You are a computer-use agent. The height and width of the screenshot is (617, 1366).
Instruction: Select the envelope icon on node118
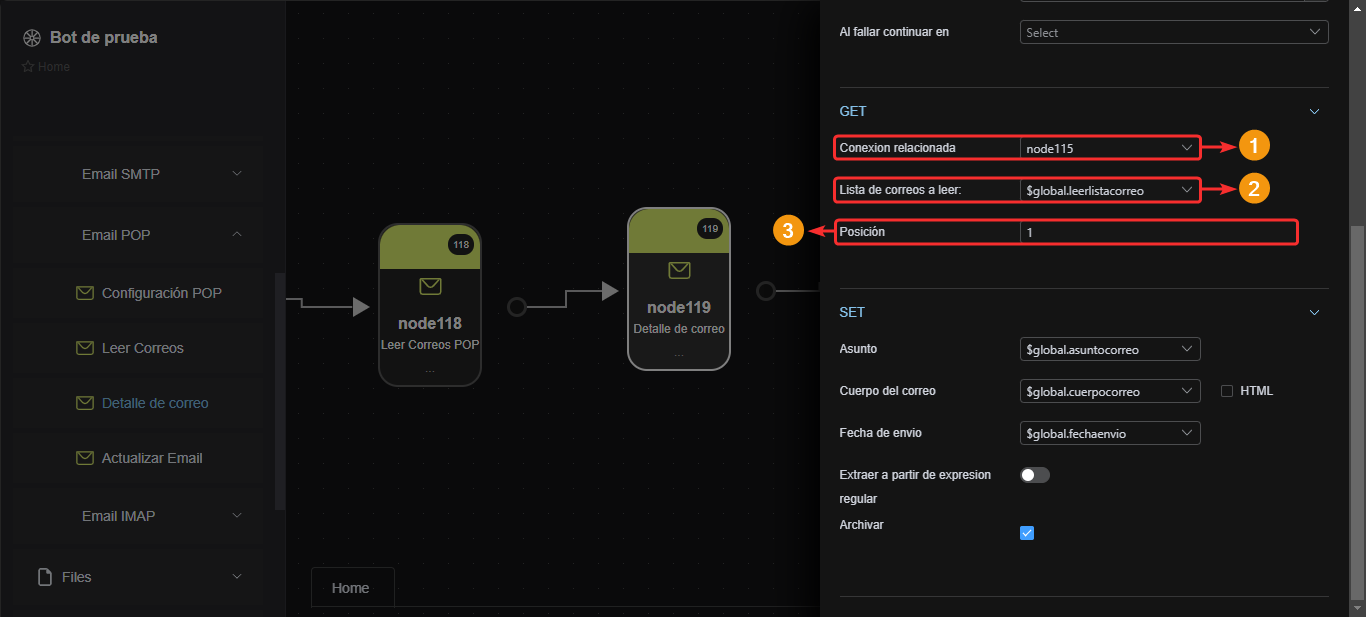[x=430, y=287]
